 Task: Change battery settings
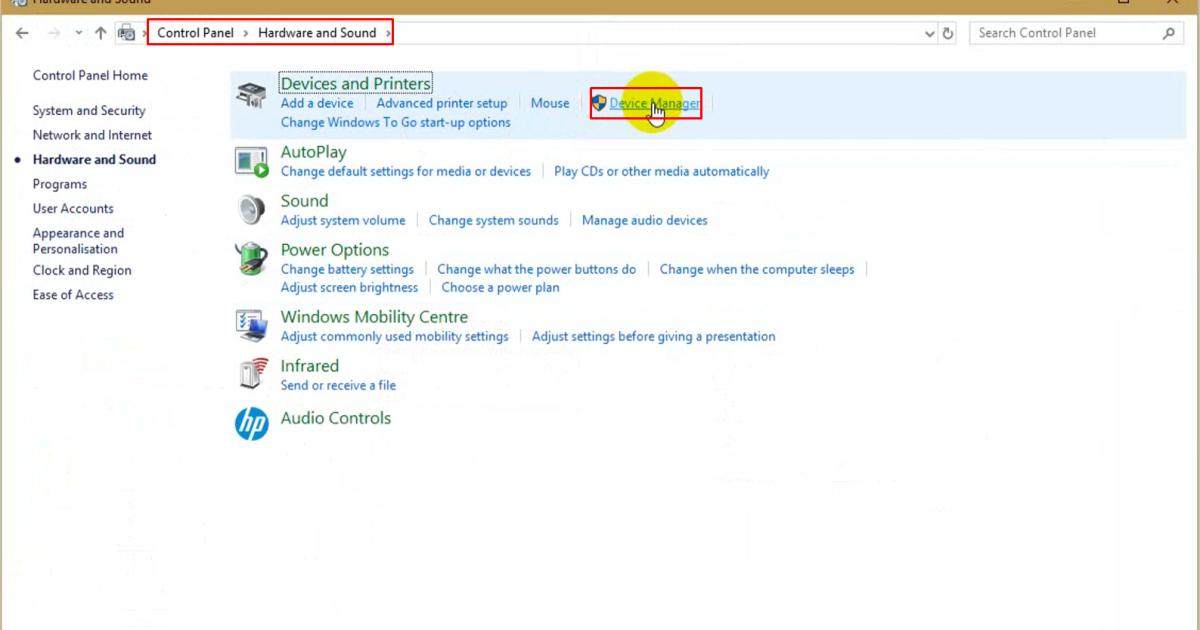tap(347, 270)
